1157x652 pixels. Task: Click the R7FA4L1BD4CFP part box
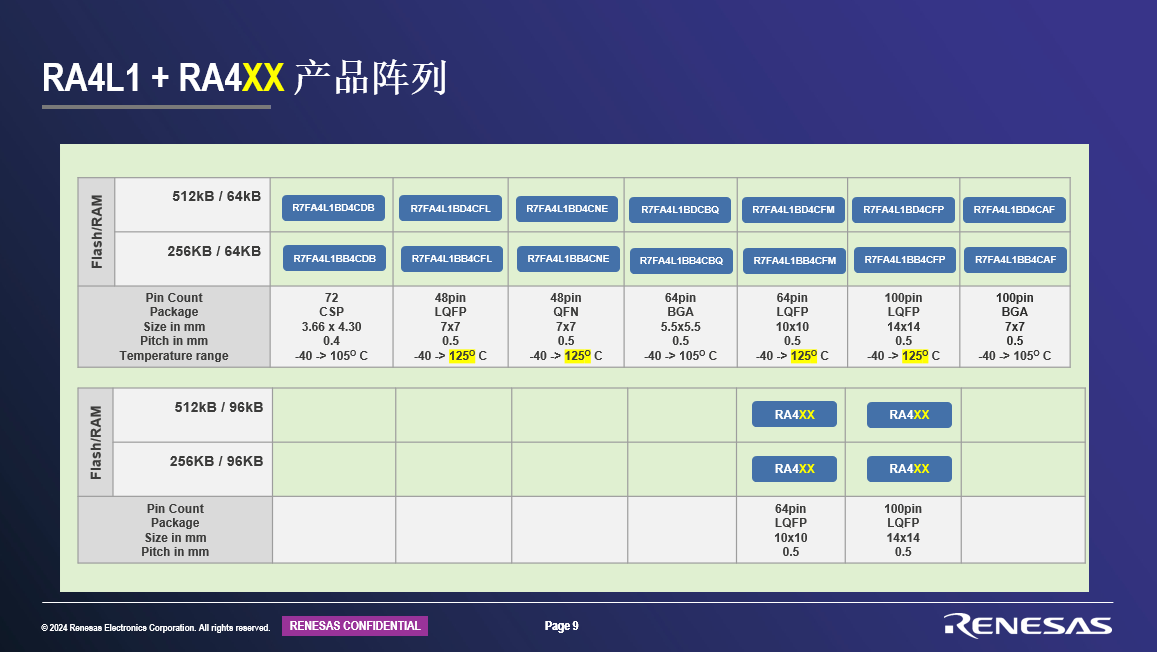(903, 209)
